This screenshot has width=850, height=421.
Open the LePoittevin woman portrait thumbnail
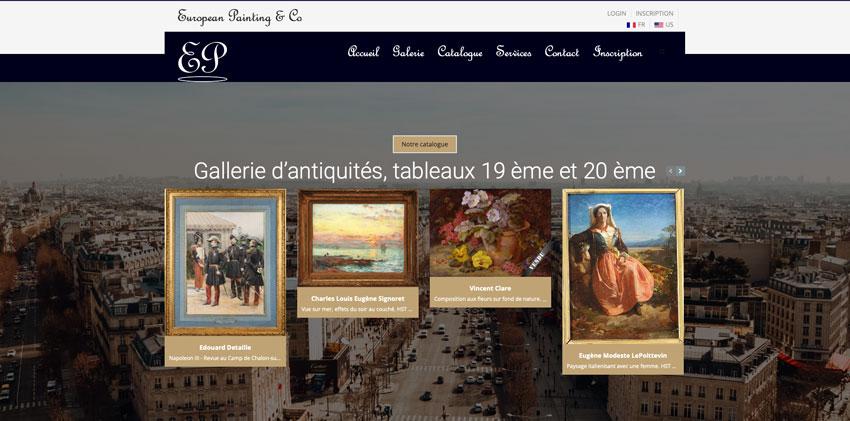click(623, 266)
